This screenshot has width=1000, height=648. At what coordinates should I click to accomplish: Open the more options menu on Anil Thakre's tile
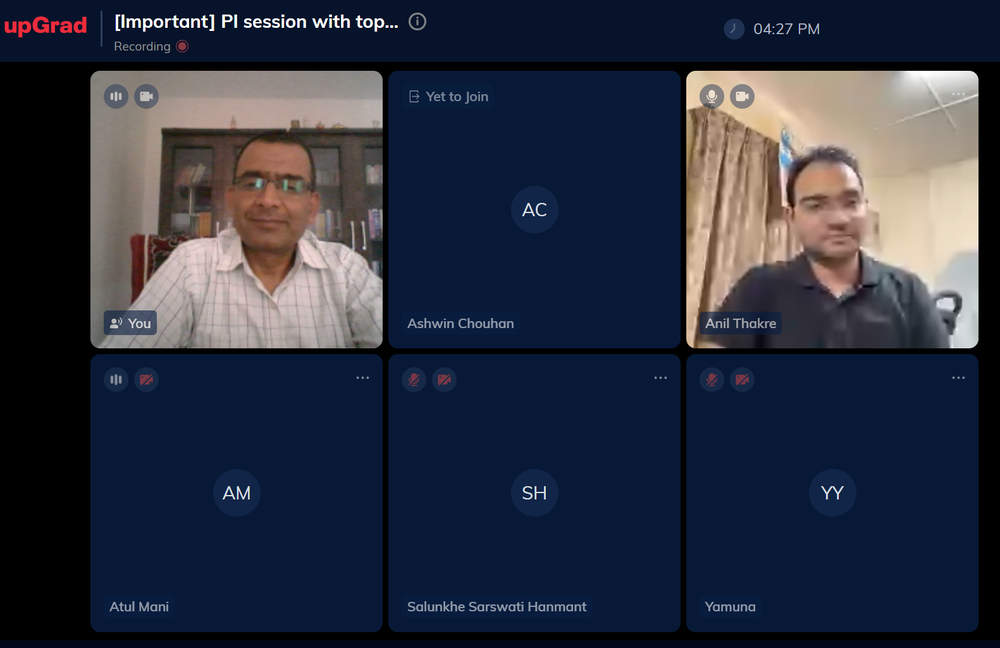[959, 94]
